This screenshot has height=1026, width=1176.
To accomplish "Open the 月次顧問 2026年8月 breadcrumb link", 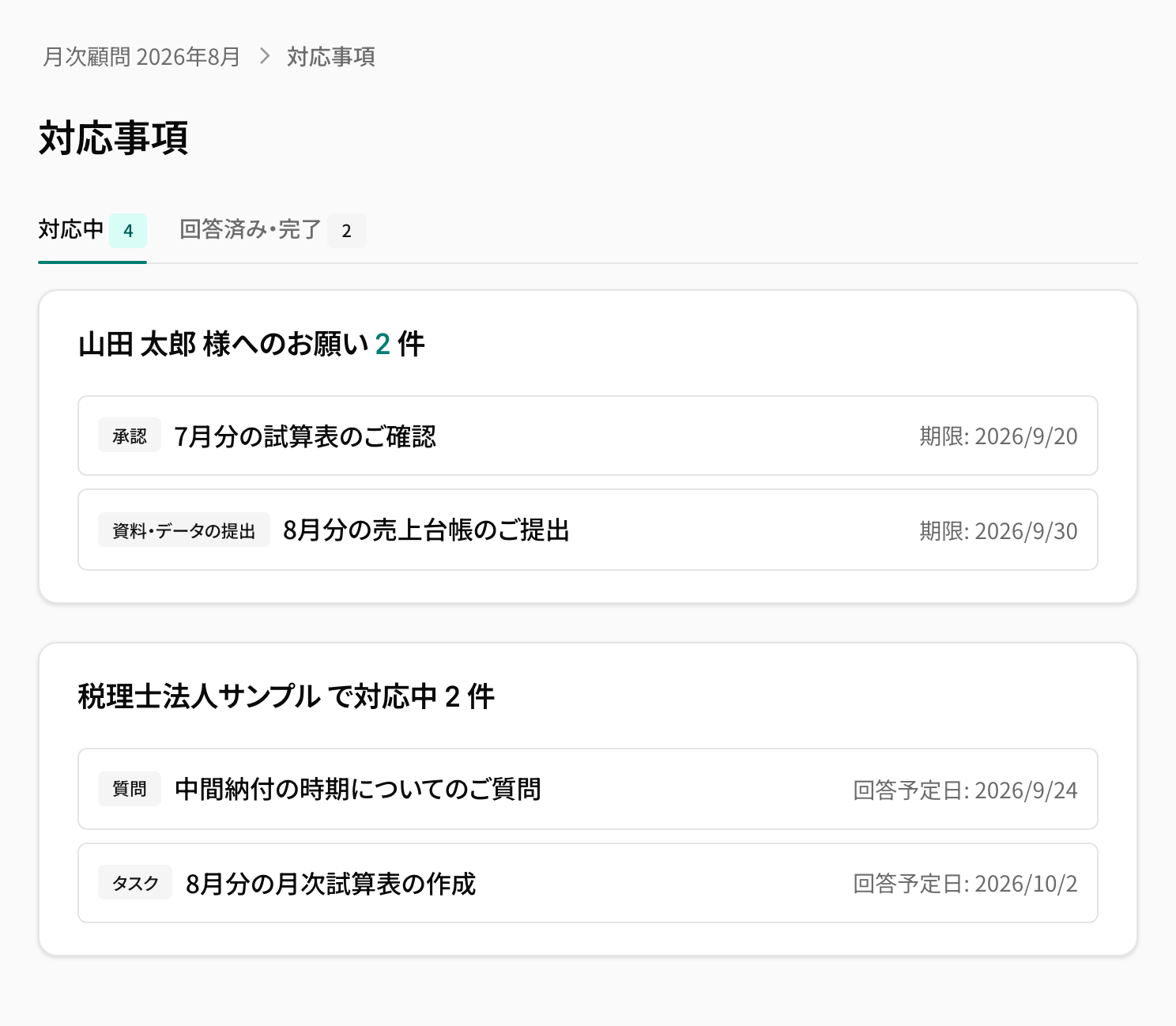I will (x=141, y=57).
